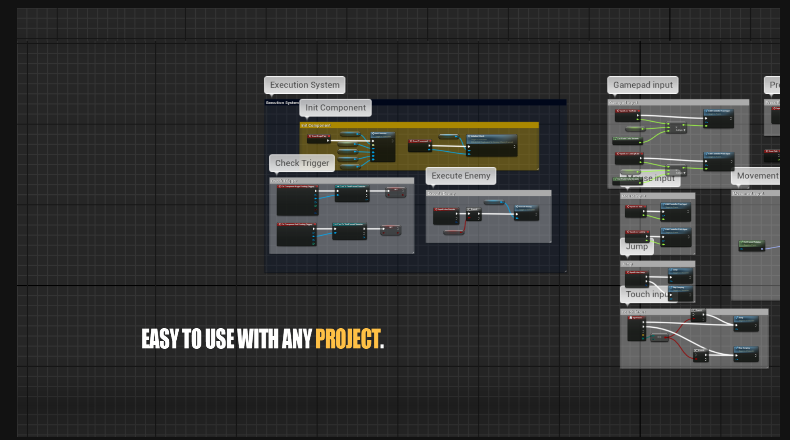Select the Gamepad input comment bubble
Image resolution: width=790 pixels, height=440 pixels.
[643, 85]
